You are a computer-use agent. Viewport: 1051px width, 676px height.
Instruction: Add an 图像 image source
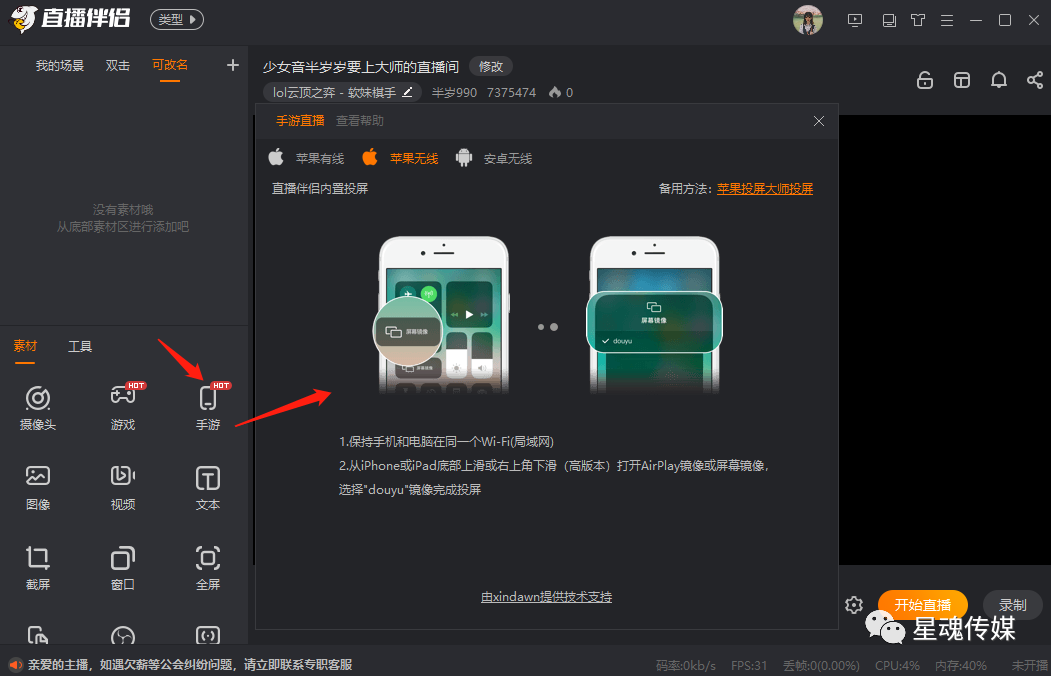(x=38, y=487)
